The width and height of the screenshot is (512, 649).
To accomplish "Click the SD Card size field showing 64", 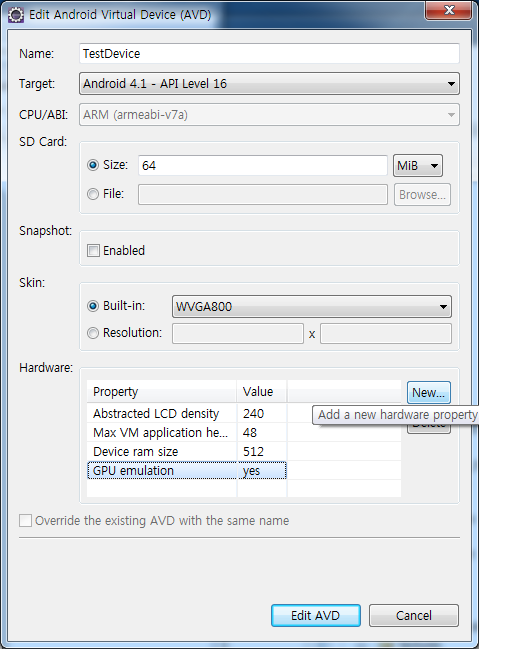I will coord(262,166).
